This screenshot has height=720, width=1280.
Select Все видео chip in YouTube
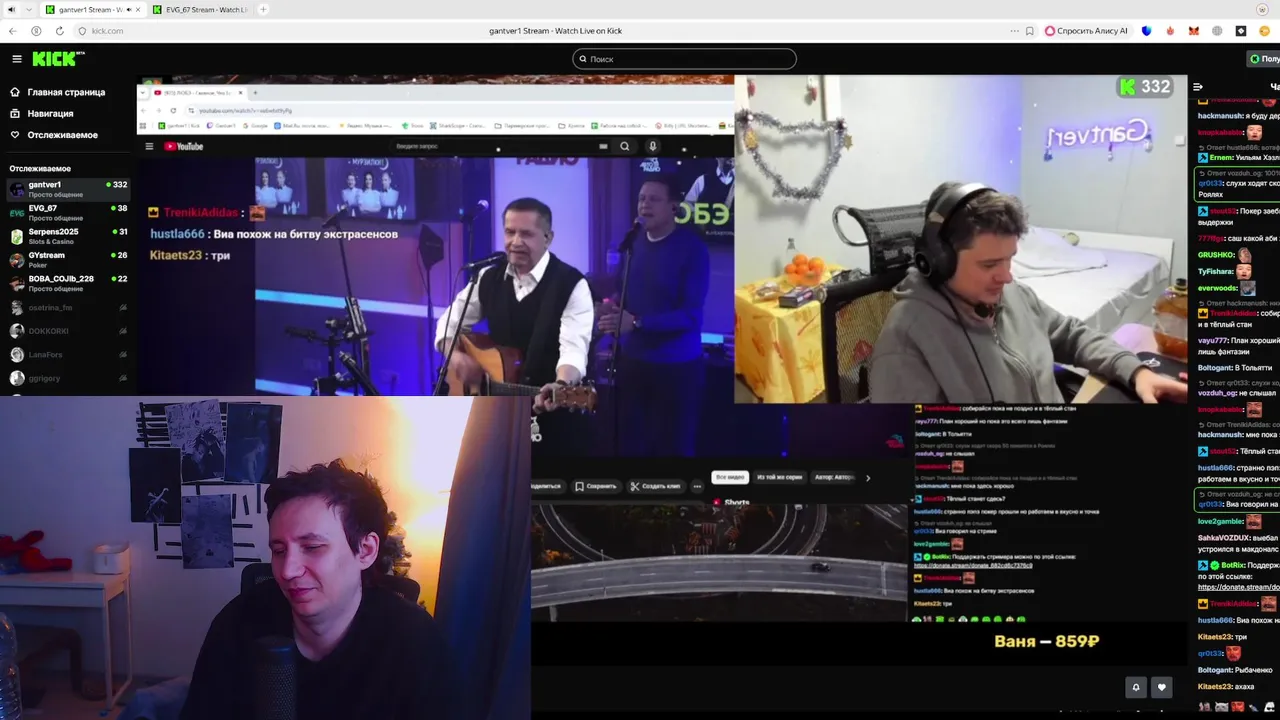730,477
